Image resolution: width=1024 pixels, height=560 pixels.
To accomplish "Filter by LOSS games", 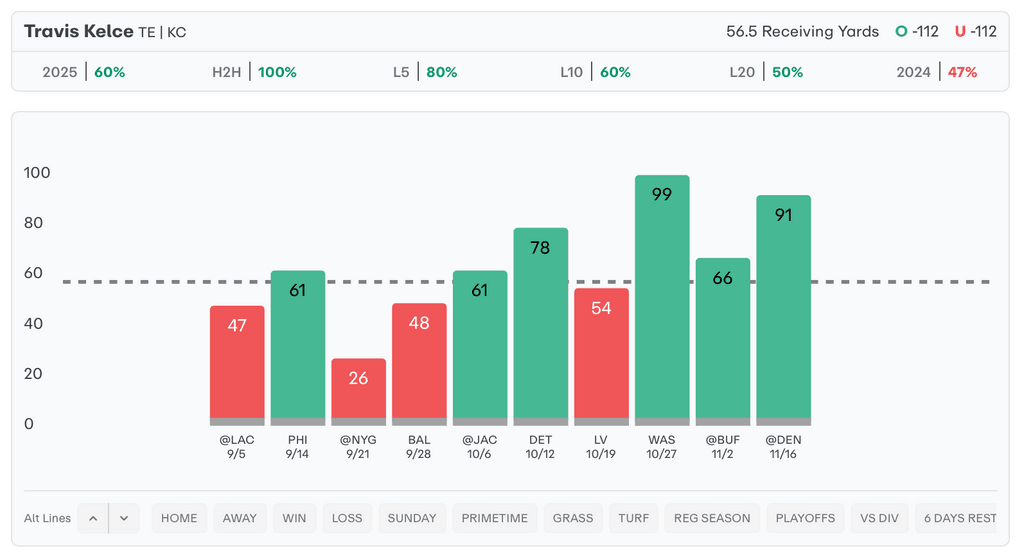I will click(347, 518).
